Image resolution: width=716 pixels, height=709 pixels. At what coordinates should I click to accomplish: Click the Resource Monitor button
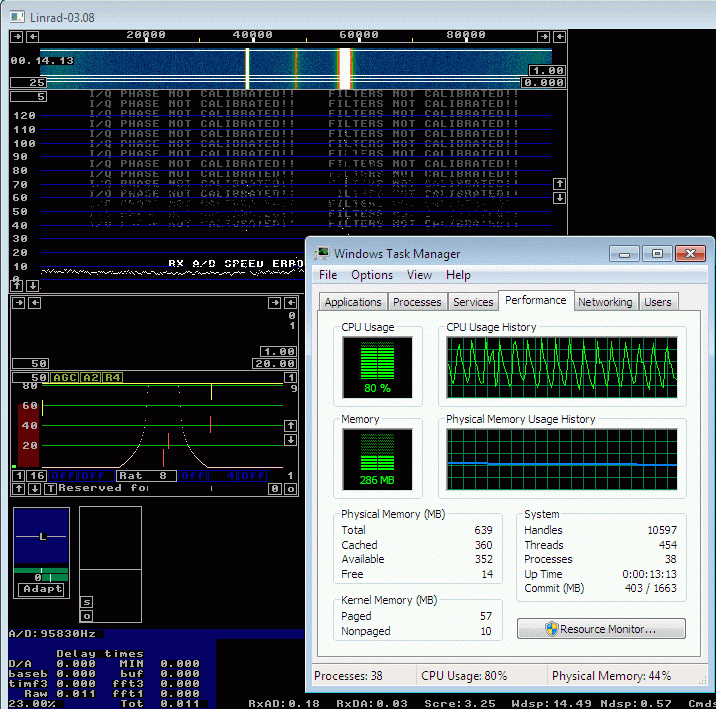601,629
